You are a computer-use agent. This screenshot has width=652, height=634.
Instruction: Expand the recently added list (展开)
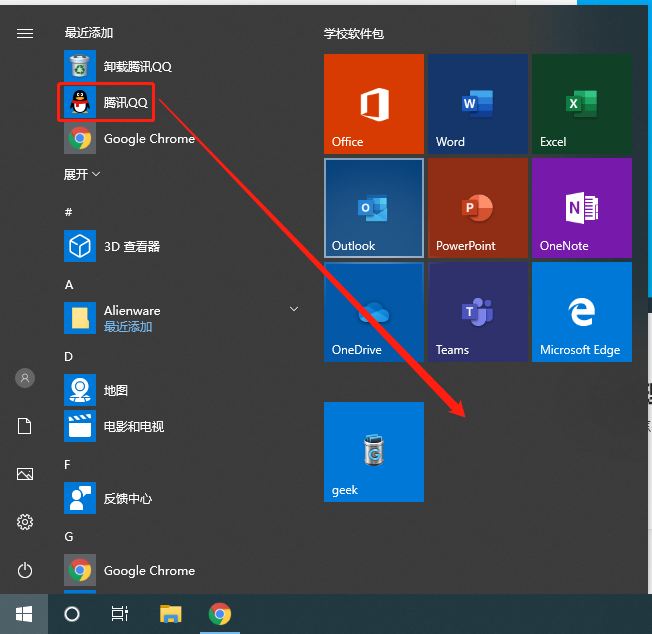82,174
